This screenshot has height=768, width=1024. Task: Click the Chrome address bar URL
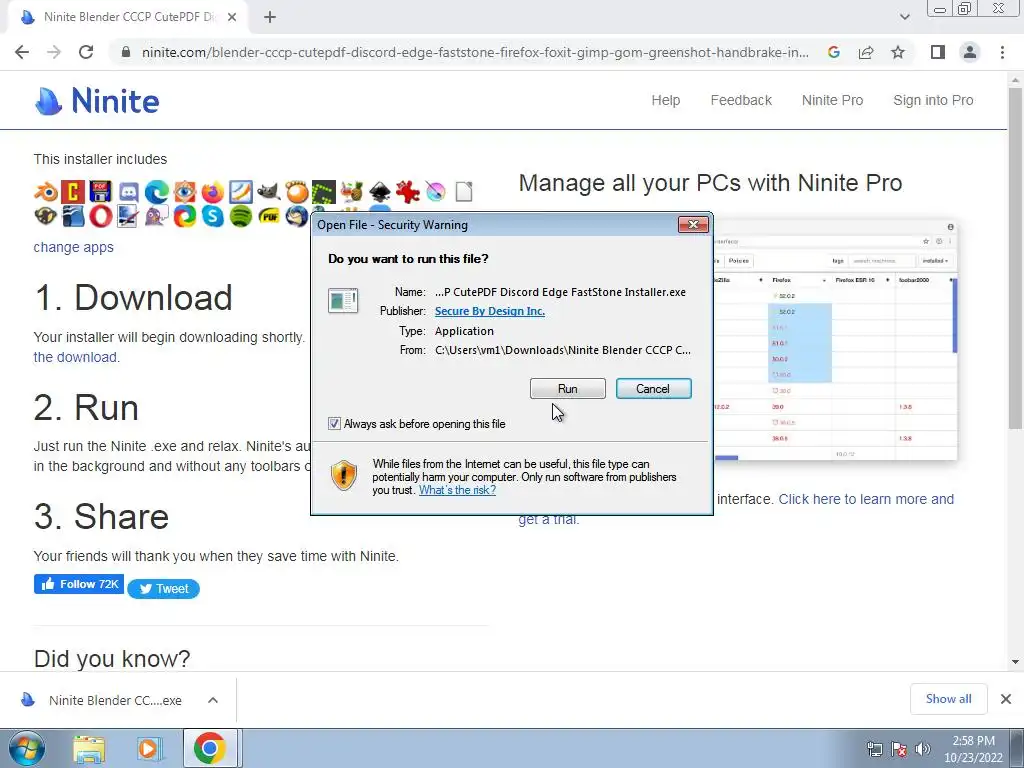coord(475,52)
